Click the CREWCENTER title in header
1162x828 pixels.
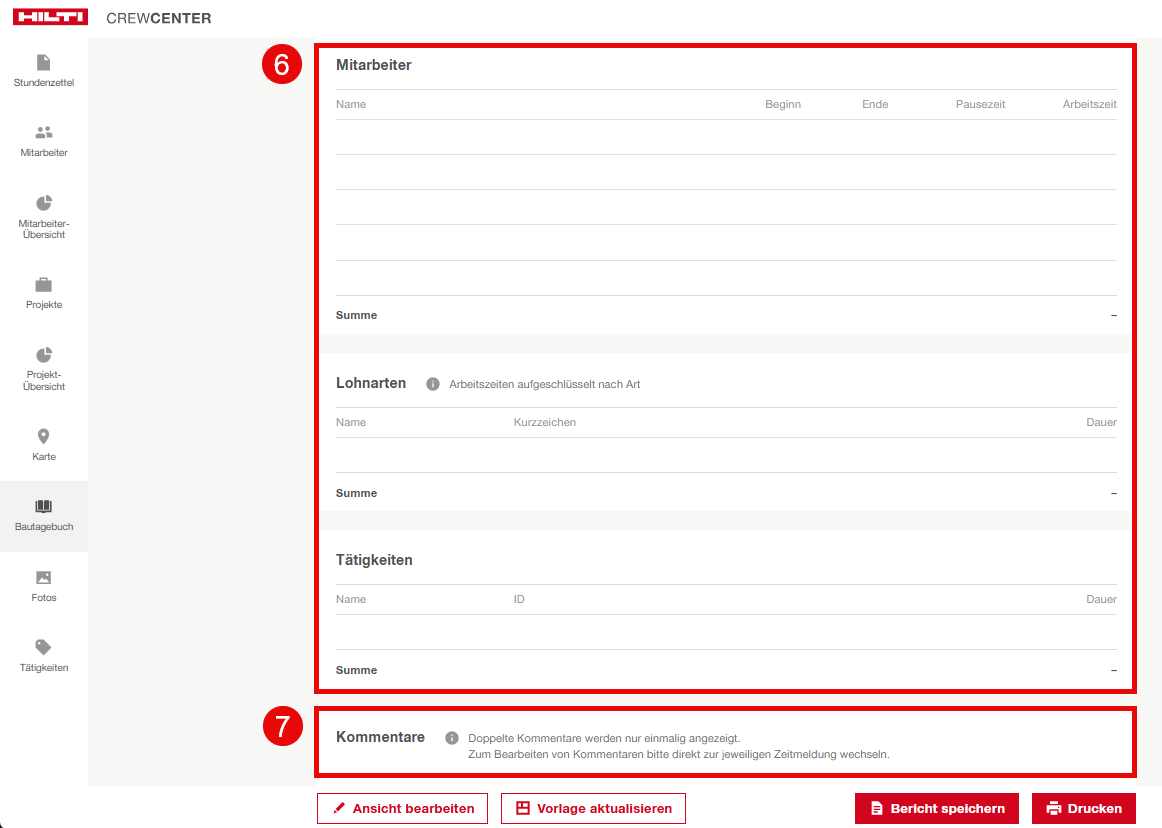tap(159, 18)
